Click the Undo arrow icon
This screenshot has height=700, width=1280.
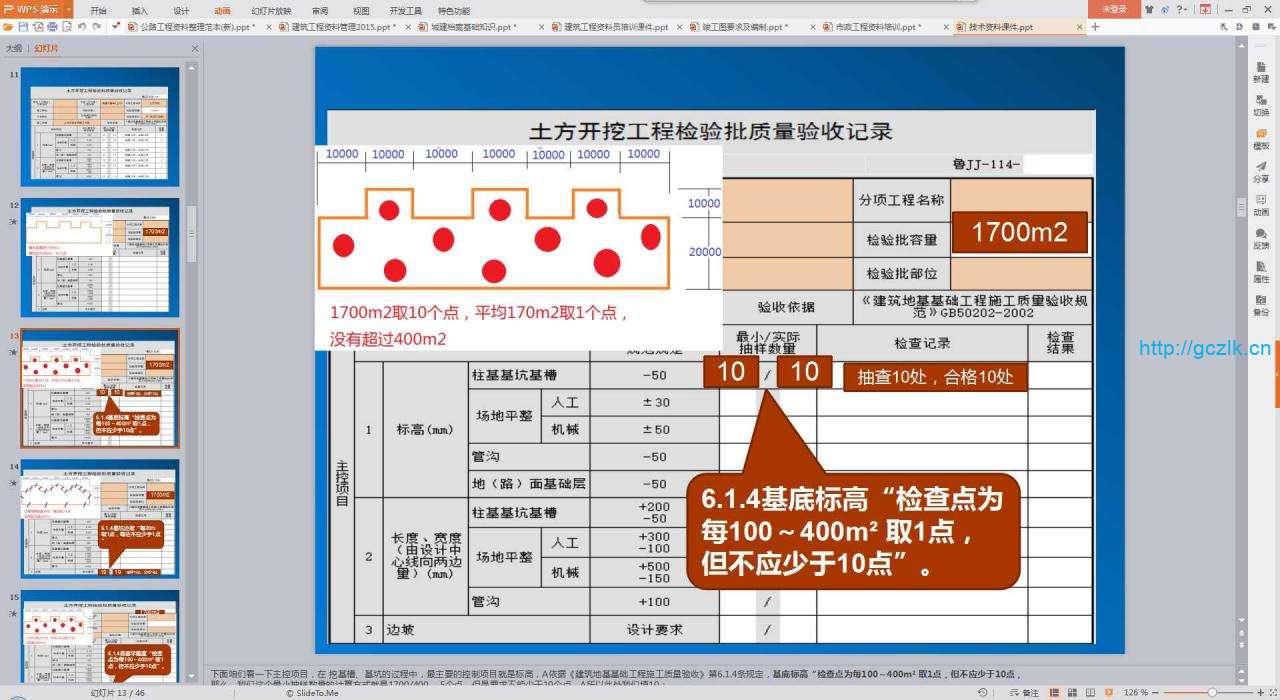pyautogui.click(x=81, y=27)
